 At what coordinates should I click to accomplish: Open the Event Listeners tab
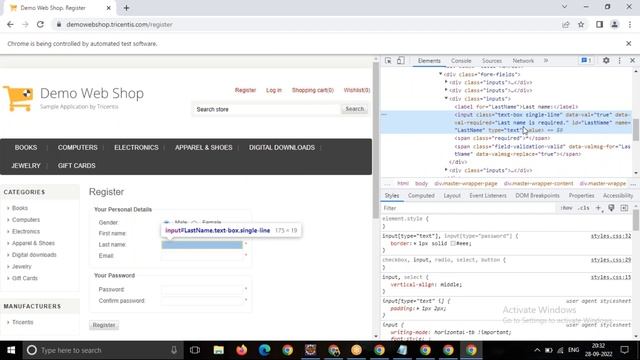[488, 196]
